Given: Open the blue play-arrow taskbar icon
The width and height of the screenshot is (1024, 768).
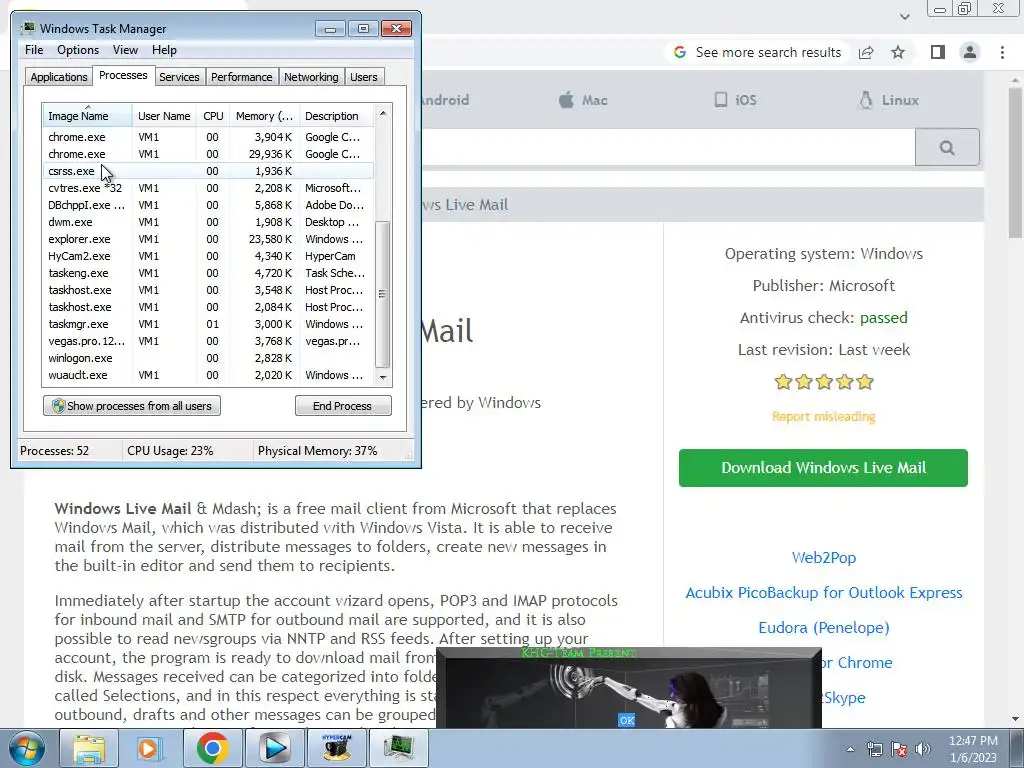Looking at the screenshot, I should pos(274,748).
